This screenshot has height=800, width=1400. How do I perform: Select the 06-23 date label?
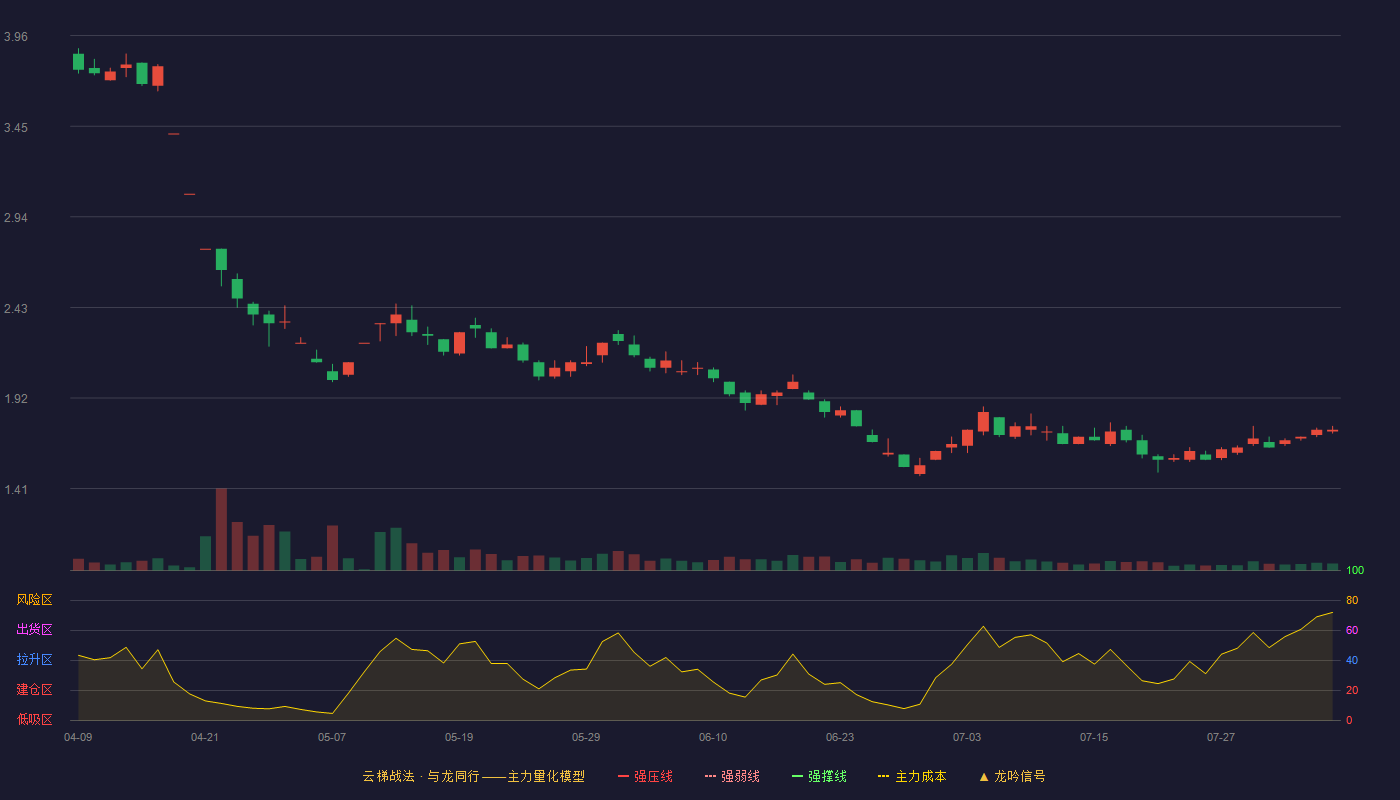840,737
